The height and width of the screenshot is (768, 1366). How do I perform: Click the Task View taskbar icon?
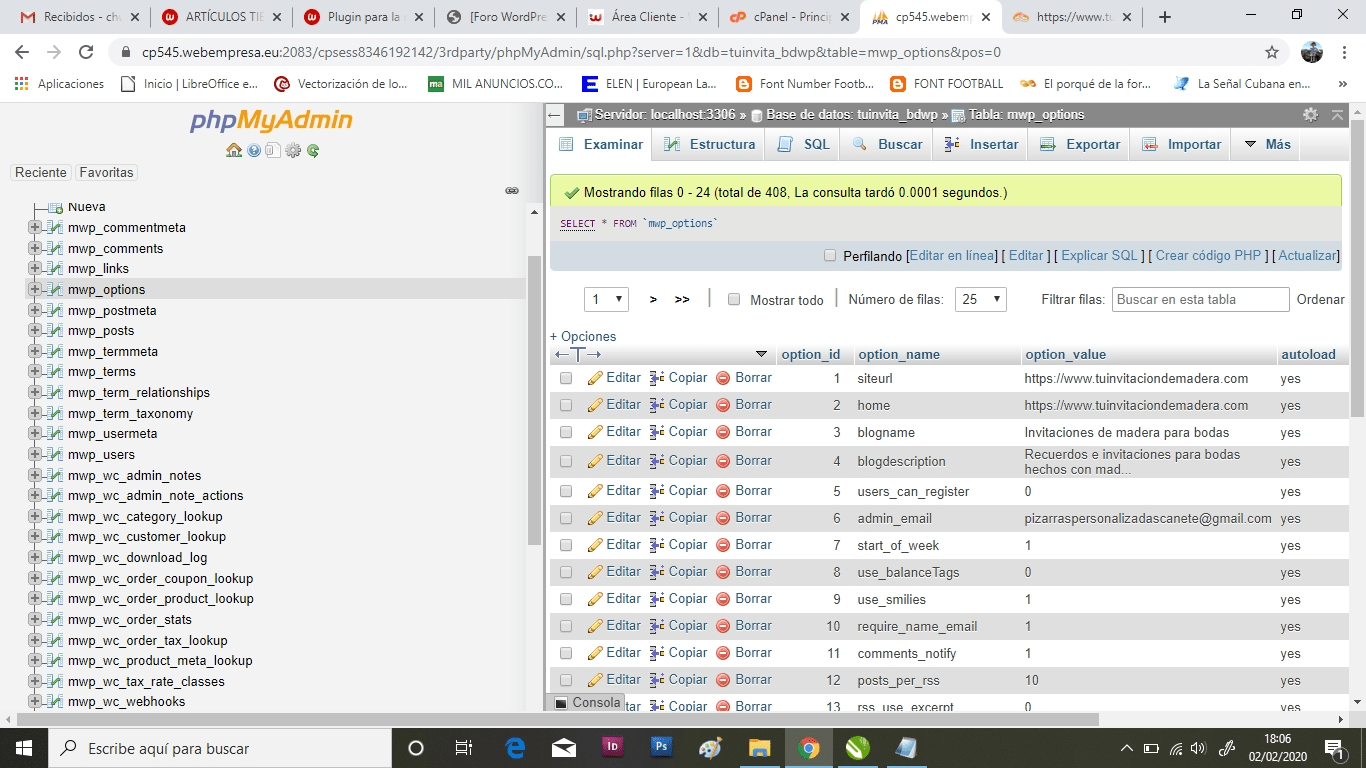[464, 748]
